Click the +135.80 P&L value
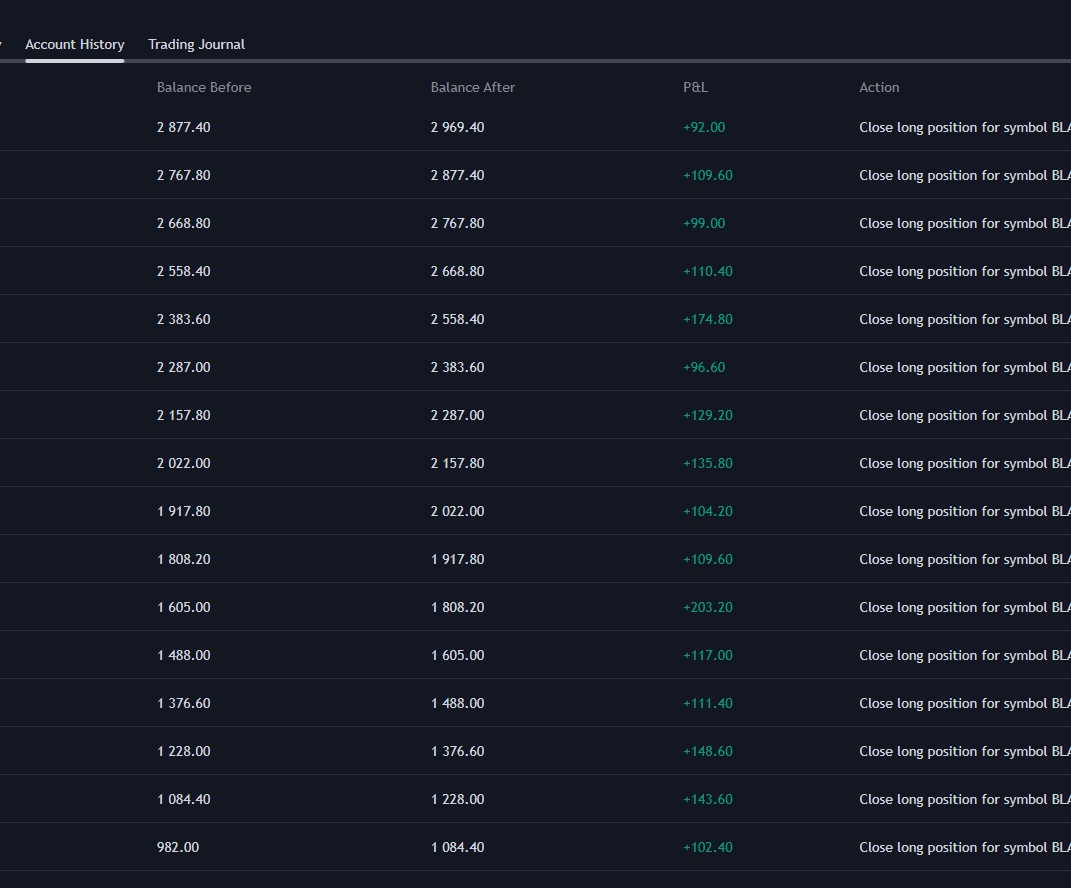 707,463
